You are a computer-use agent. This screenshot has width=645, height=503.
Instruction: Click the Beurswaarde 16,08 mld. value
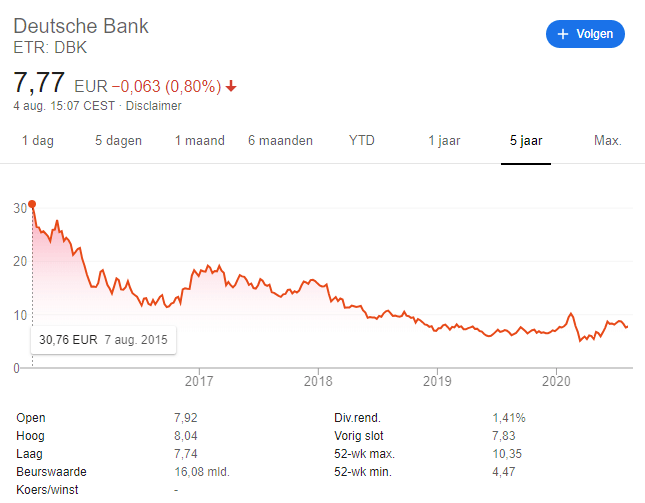click(x=202, y=472)
